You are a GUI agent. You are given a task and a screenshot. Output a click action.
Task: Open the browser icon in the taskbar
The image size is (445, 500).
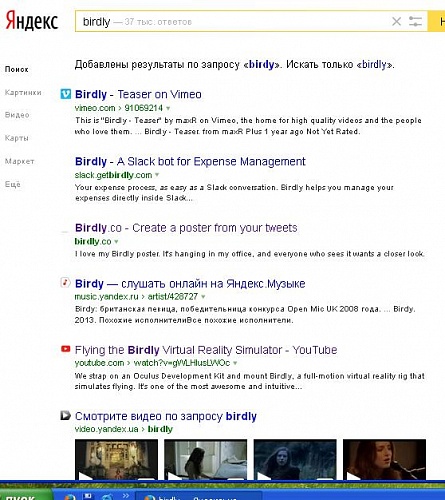[x=70, y=497]
